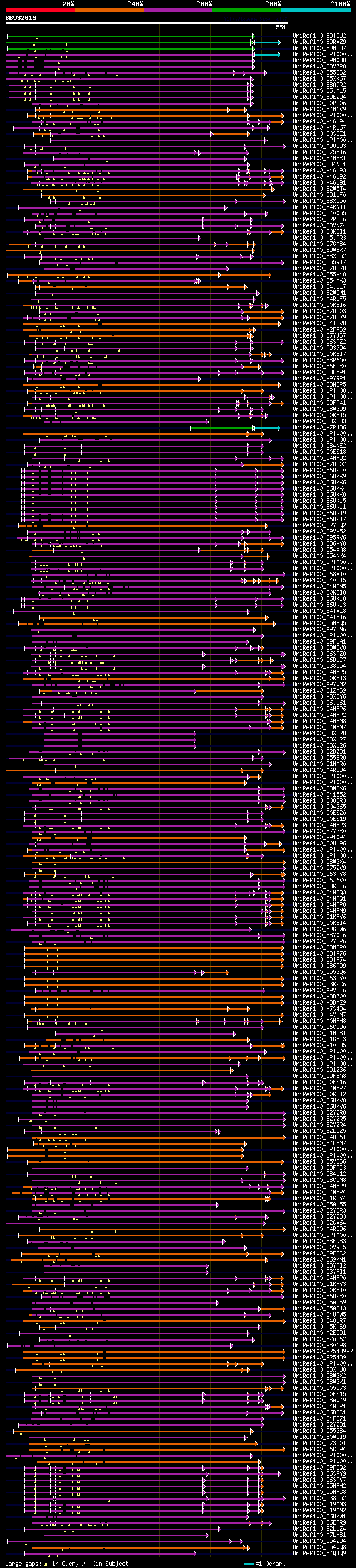Click hit label UniRef100_Q55EG2
The image size is (356, 1568).
319,72
